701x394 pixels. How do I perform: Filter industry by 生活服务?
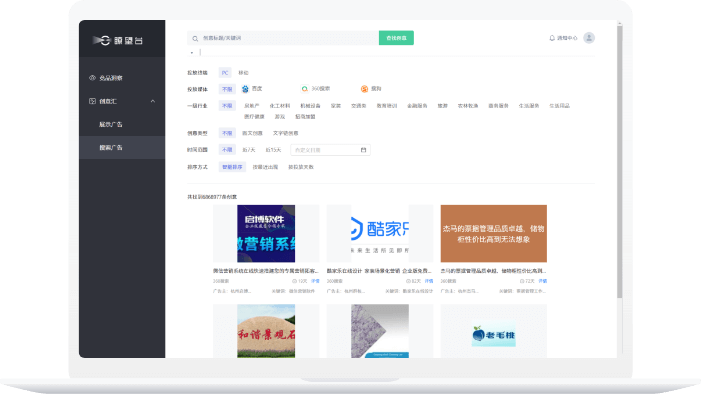pyautogui.click(x=529, y=106)
